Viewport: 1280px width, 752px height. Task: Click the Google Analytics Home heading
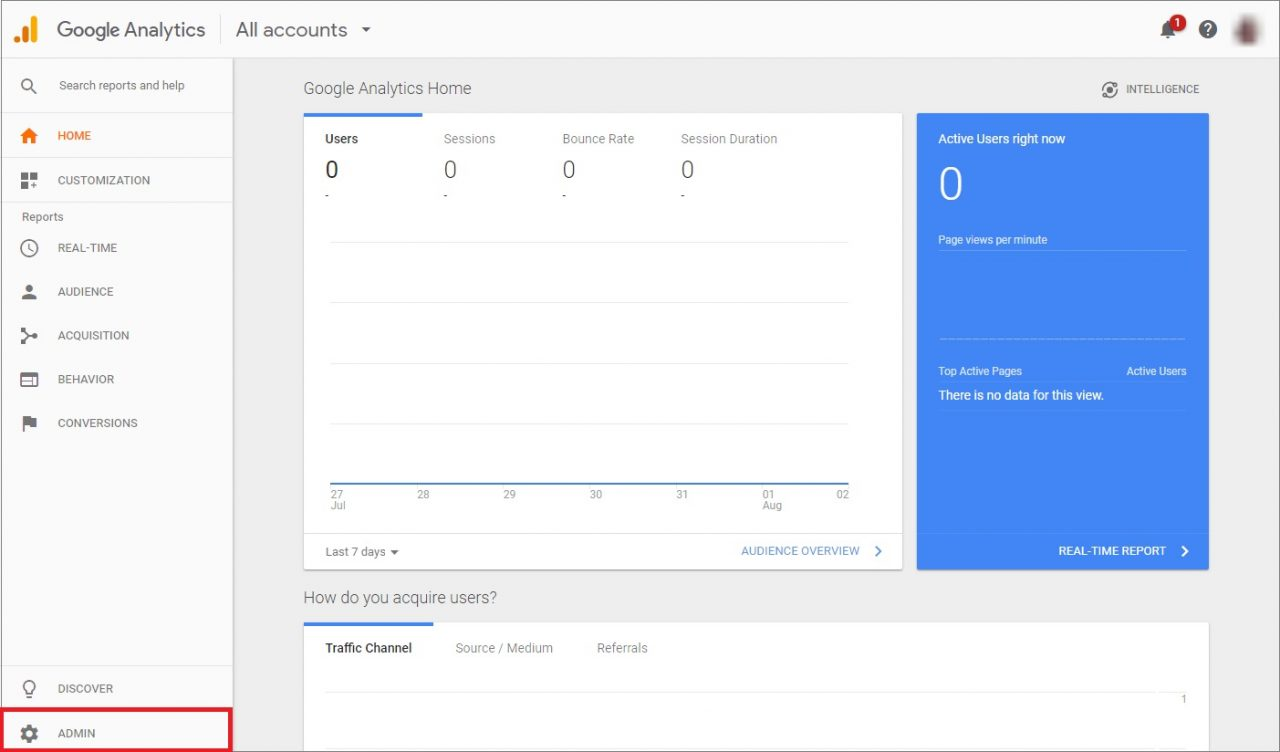[387, 88]
